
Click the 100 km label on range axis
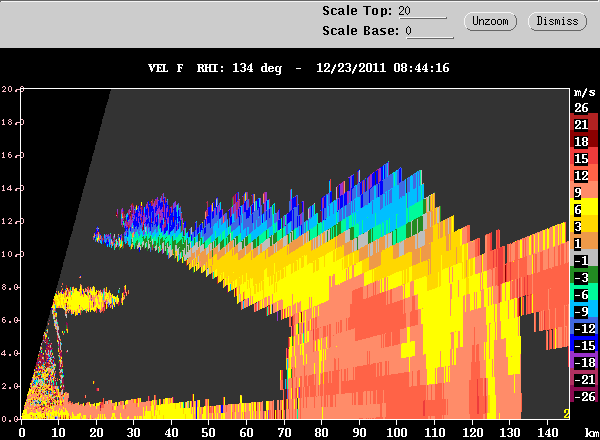396,433
